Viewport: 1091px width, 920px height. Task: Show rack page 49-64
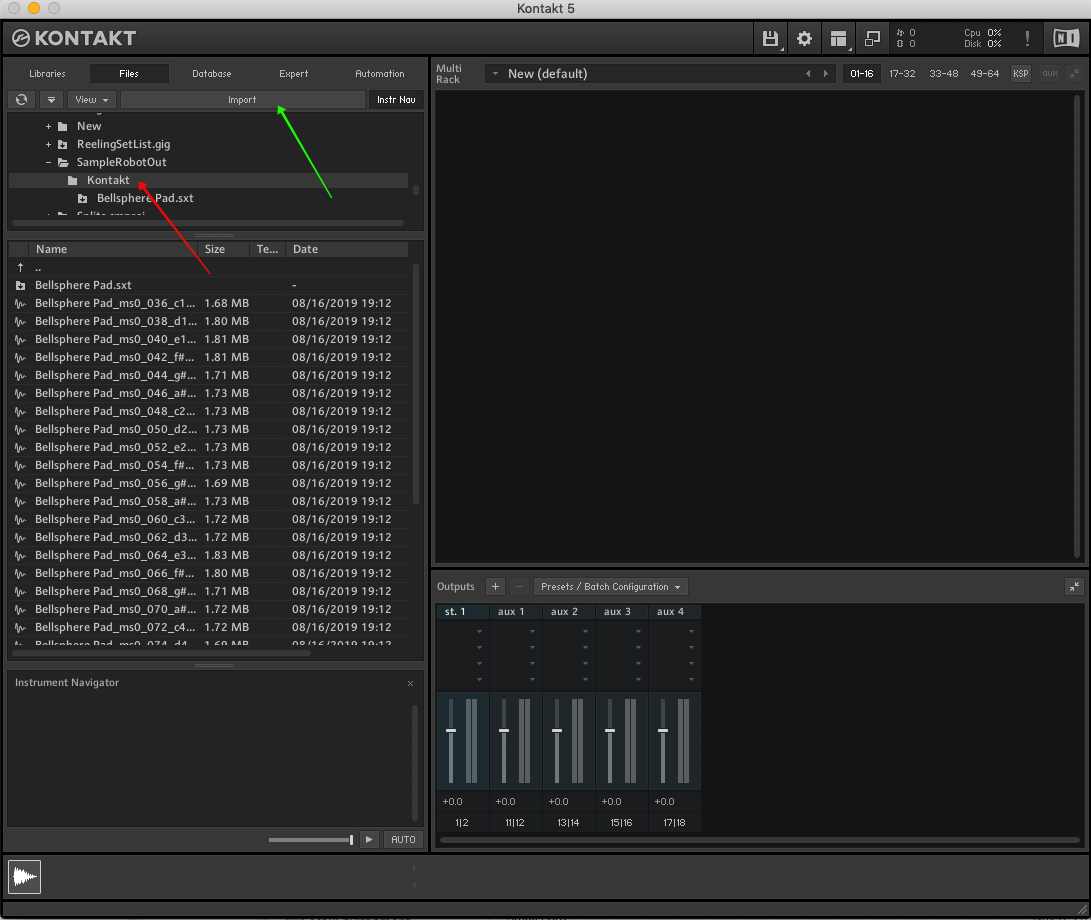[x=985, y=73]
